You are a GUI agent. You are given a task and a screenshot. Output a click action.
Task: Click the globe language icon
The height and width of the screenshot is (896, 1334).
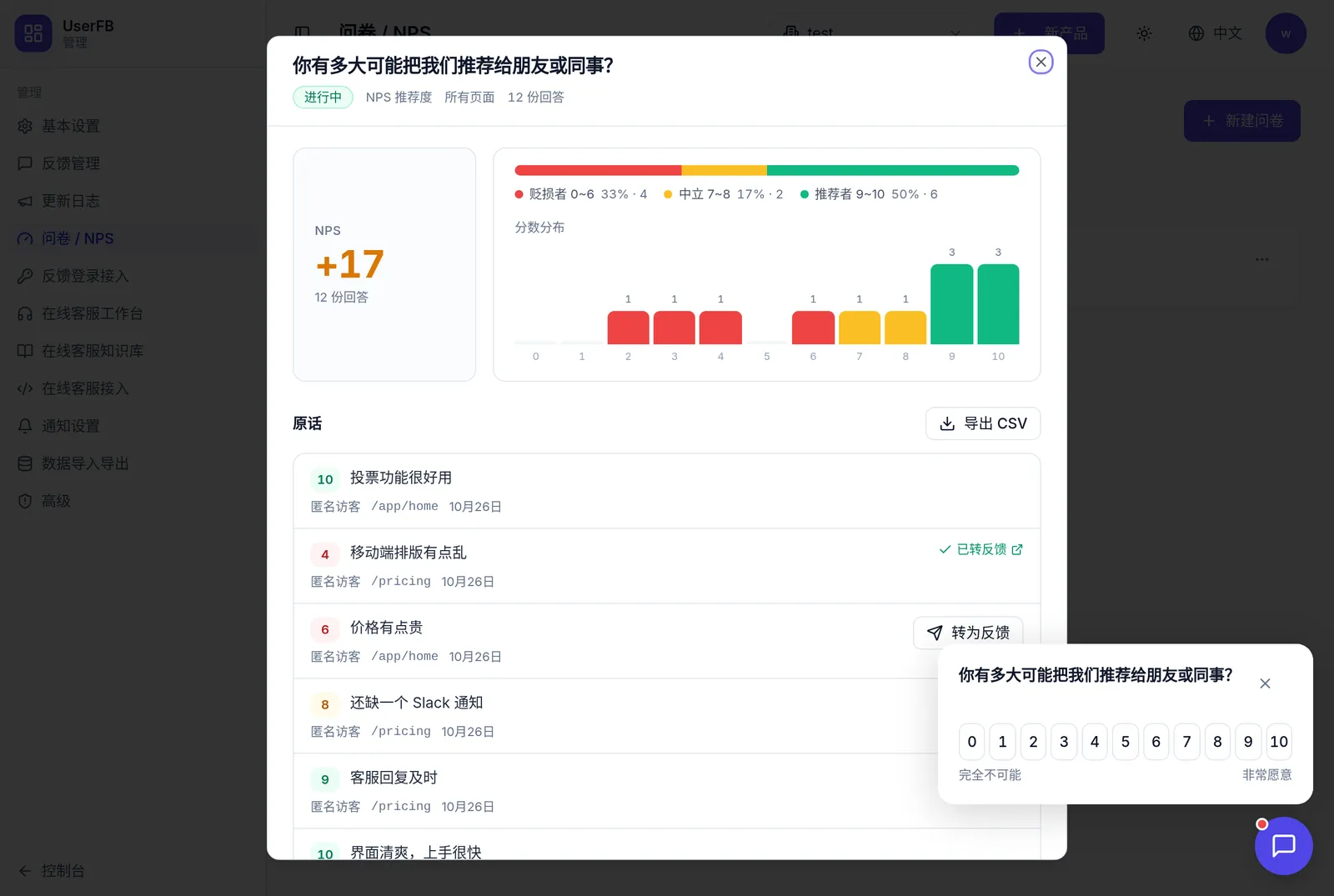1196,33
